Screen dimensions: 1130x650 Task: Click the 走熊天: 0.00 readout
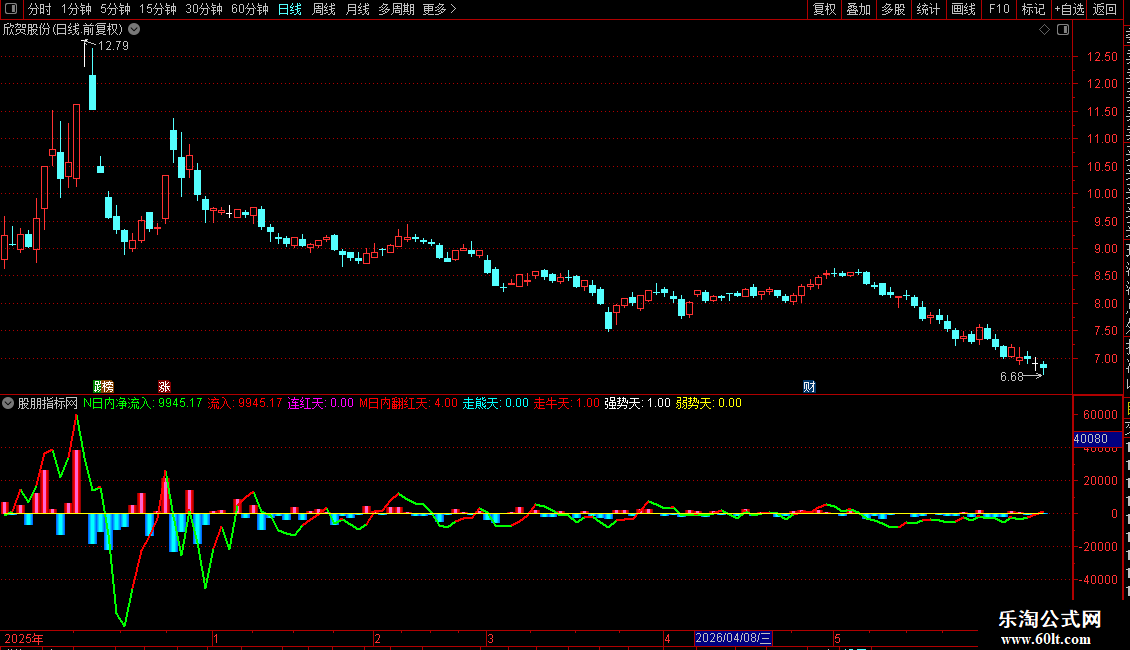(x=496, y=403)
